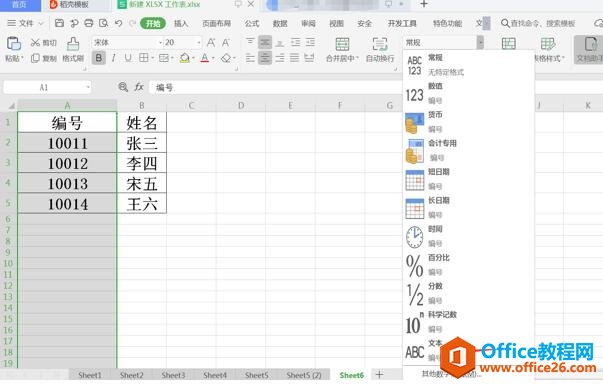Screen dimensions: 603x385
Task: Click the fx insert function icon
Action: (139, 87)
